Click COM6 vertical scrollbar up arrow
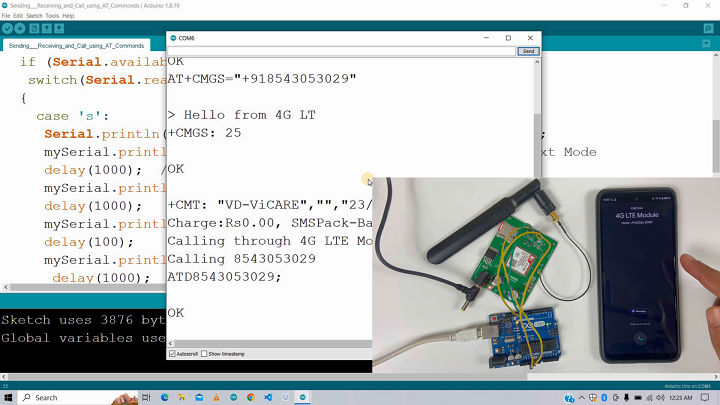The image size is (720, 405). [537, 62]
